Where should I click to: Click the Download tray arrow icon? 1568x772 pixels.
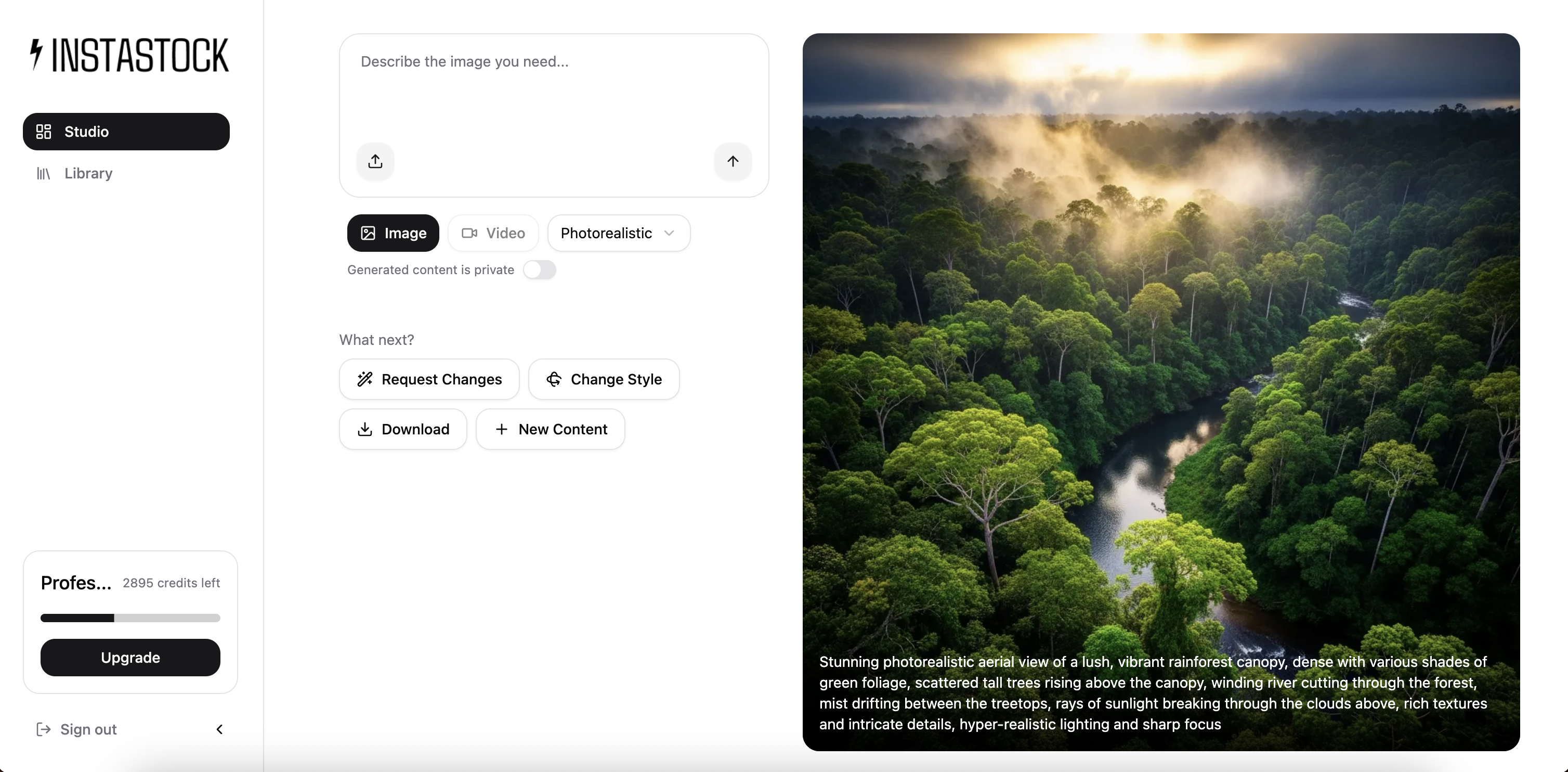[364, 429]
